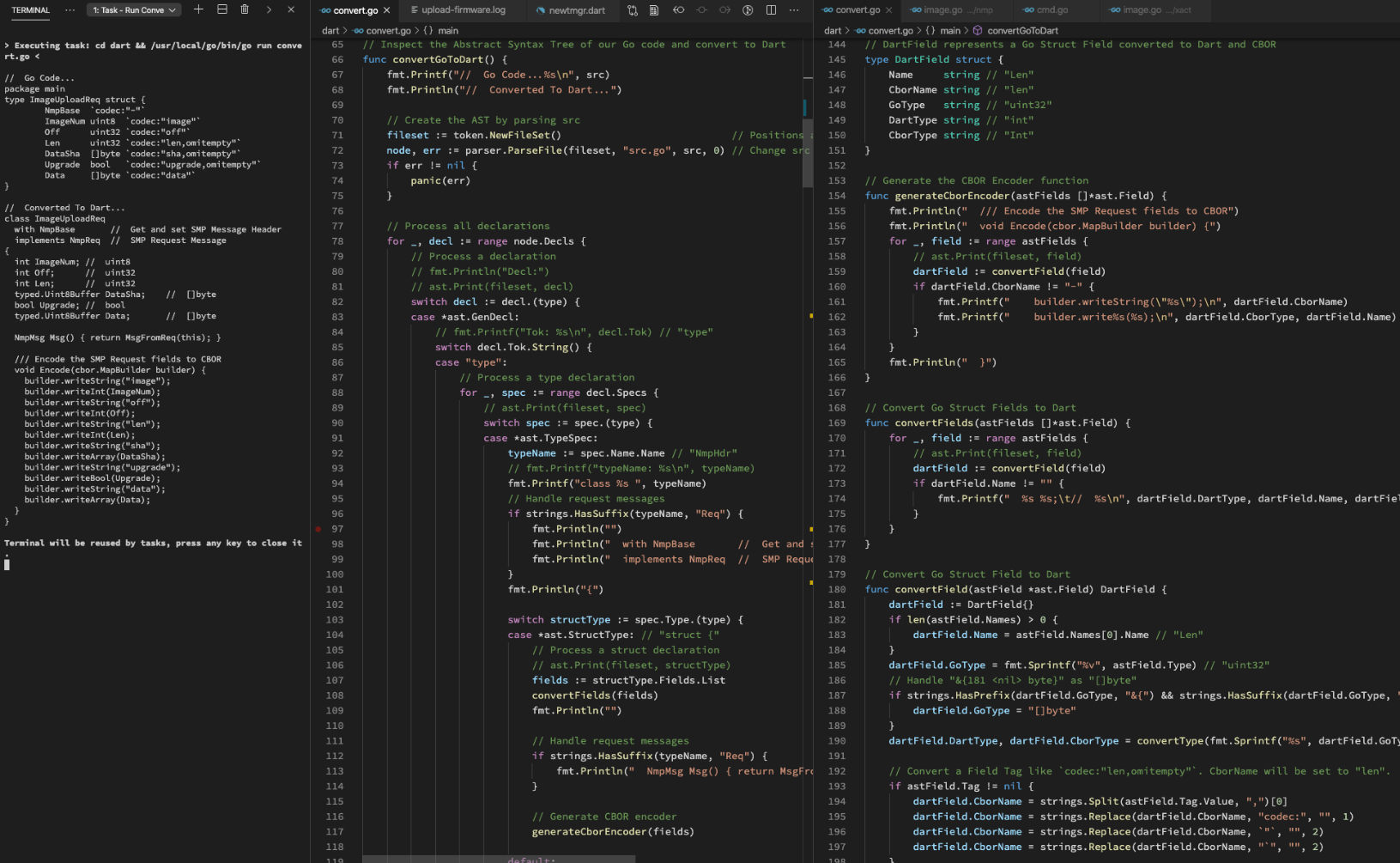Maximize terminal panel using chevron icon
1400x863 pixels.
point(269,9)
